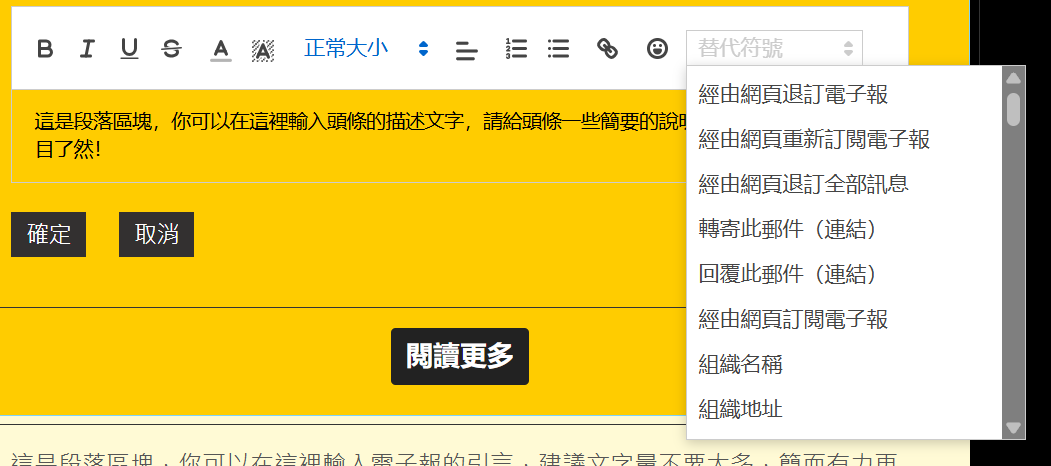
Task: Click the 閱讀更多 button
Action: 460,356
